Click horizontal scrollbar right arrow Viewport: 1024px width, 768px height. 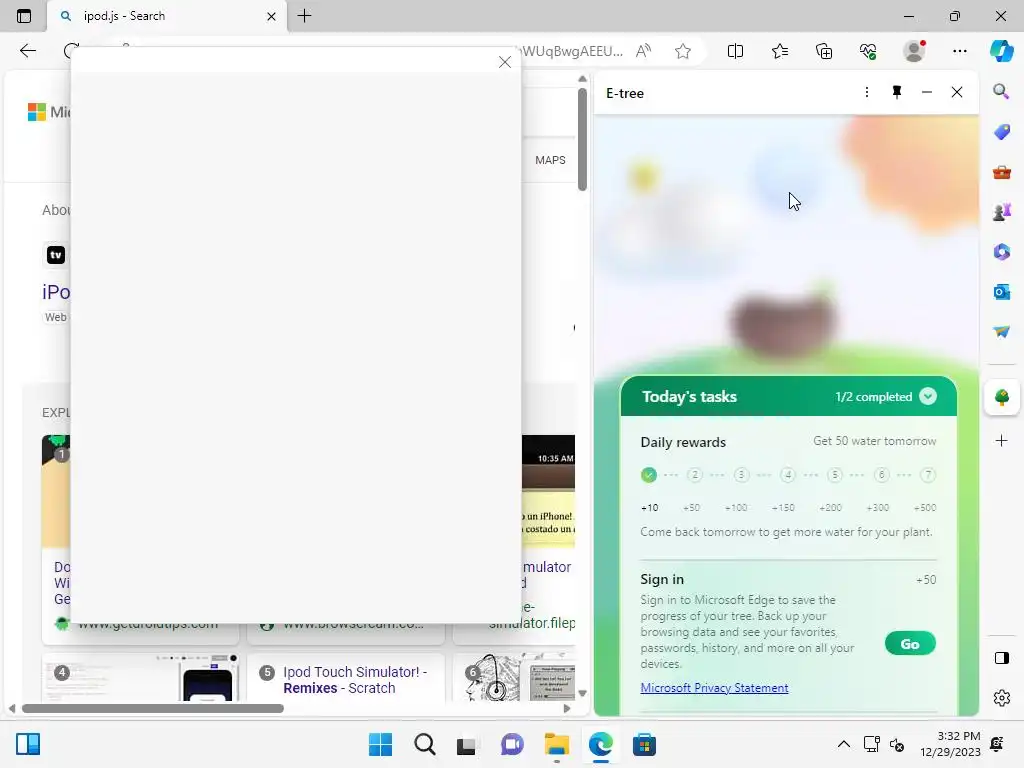point(567,708)
